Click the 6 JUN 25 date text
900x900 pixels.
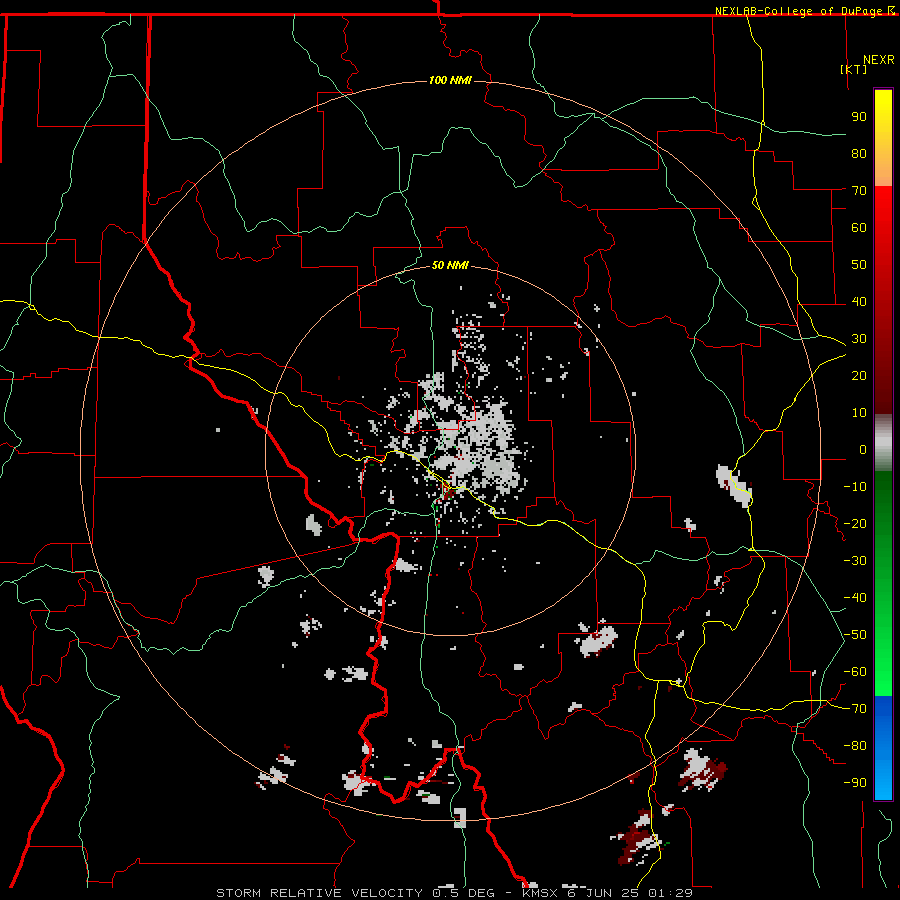[603, 893]
